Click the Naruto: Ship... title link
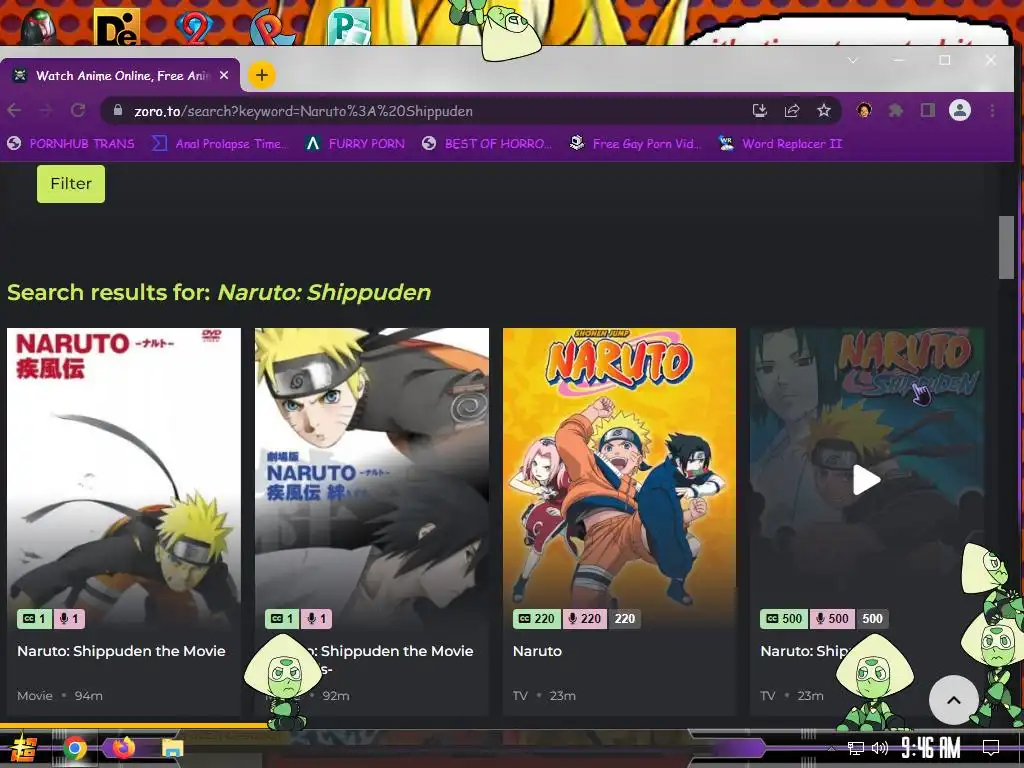The height and width of the screenshot is (768, 1024). 805,651
